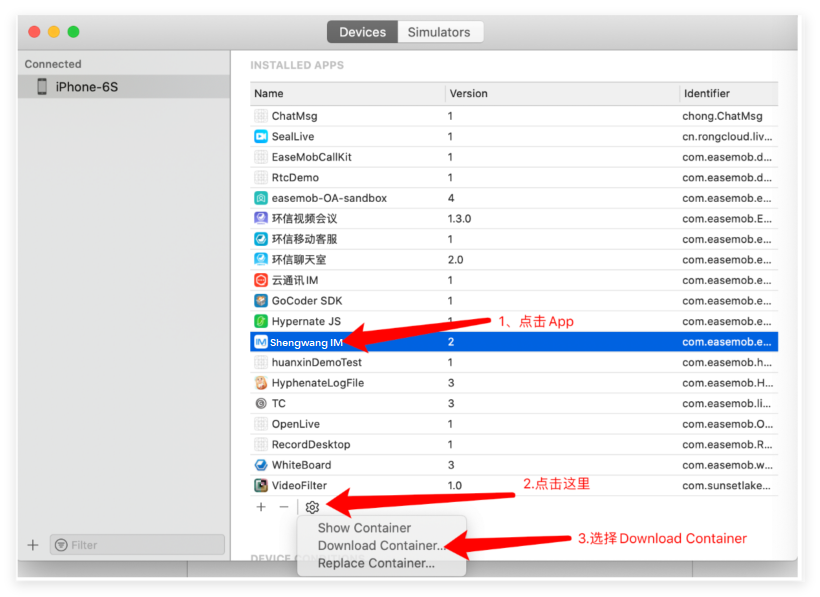Click the RecordDesktop placeholder app icon
Image resolution: width=820 pixels, height=597 pixels.
pyautogui.click(x=260, y=444)
